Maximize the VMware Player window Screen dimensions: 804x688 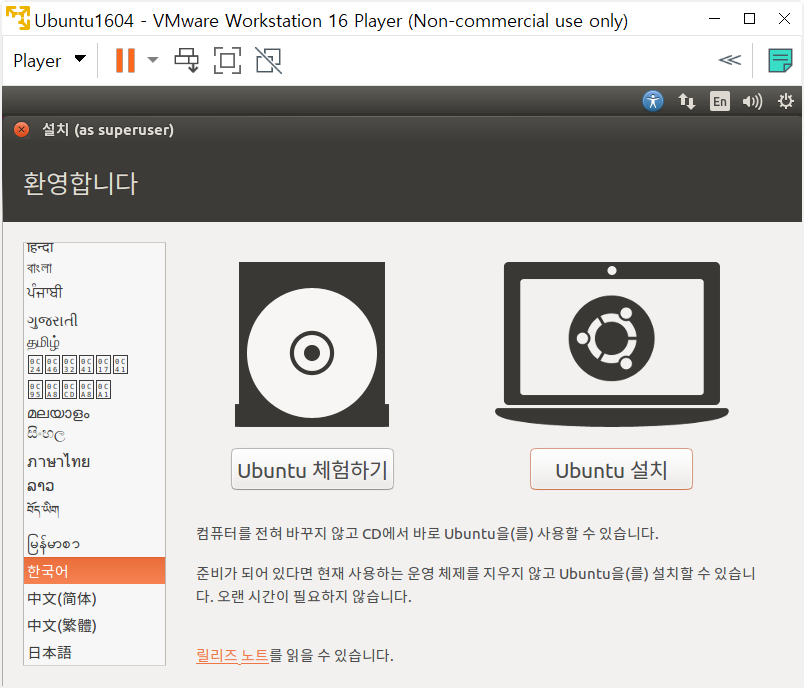click(x=749, y=19)
